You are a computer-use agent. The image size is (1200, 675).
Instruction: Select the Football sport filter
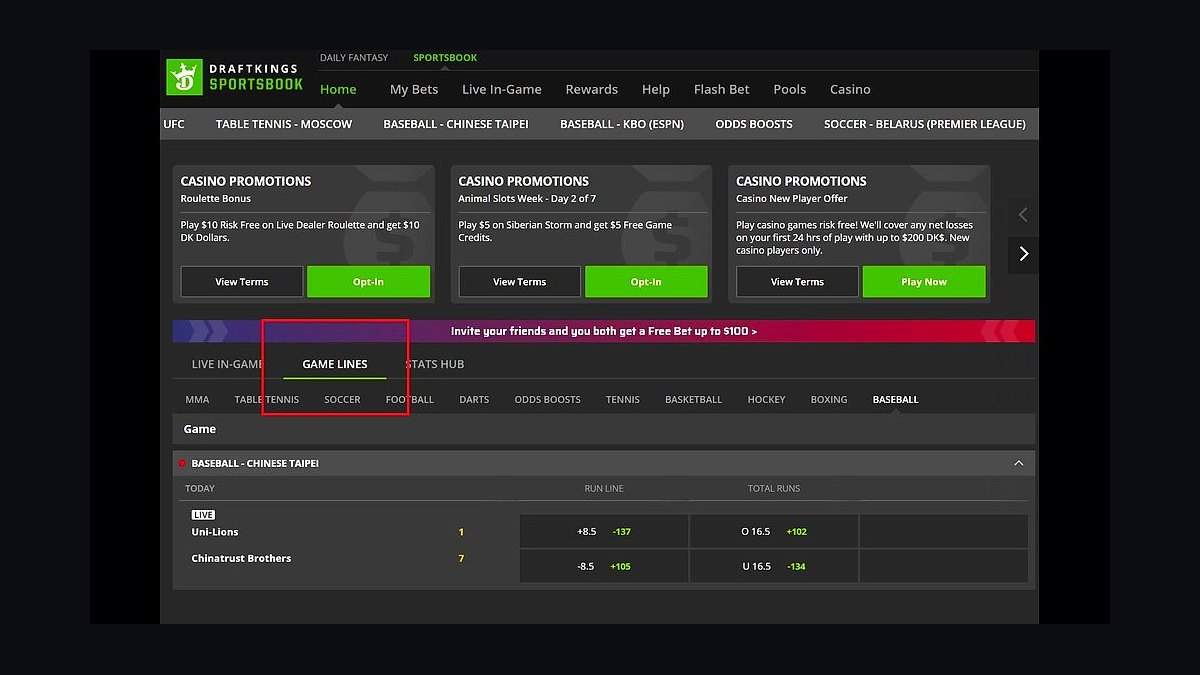click(x=410, y=399)
